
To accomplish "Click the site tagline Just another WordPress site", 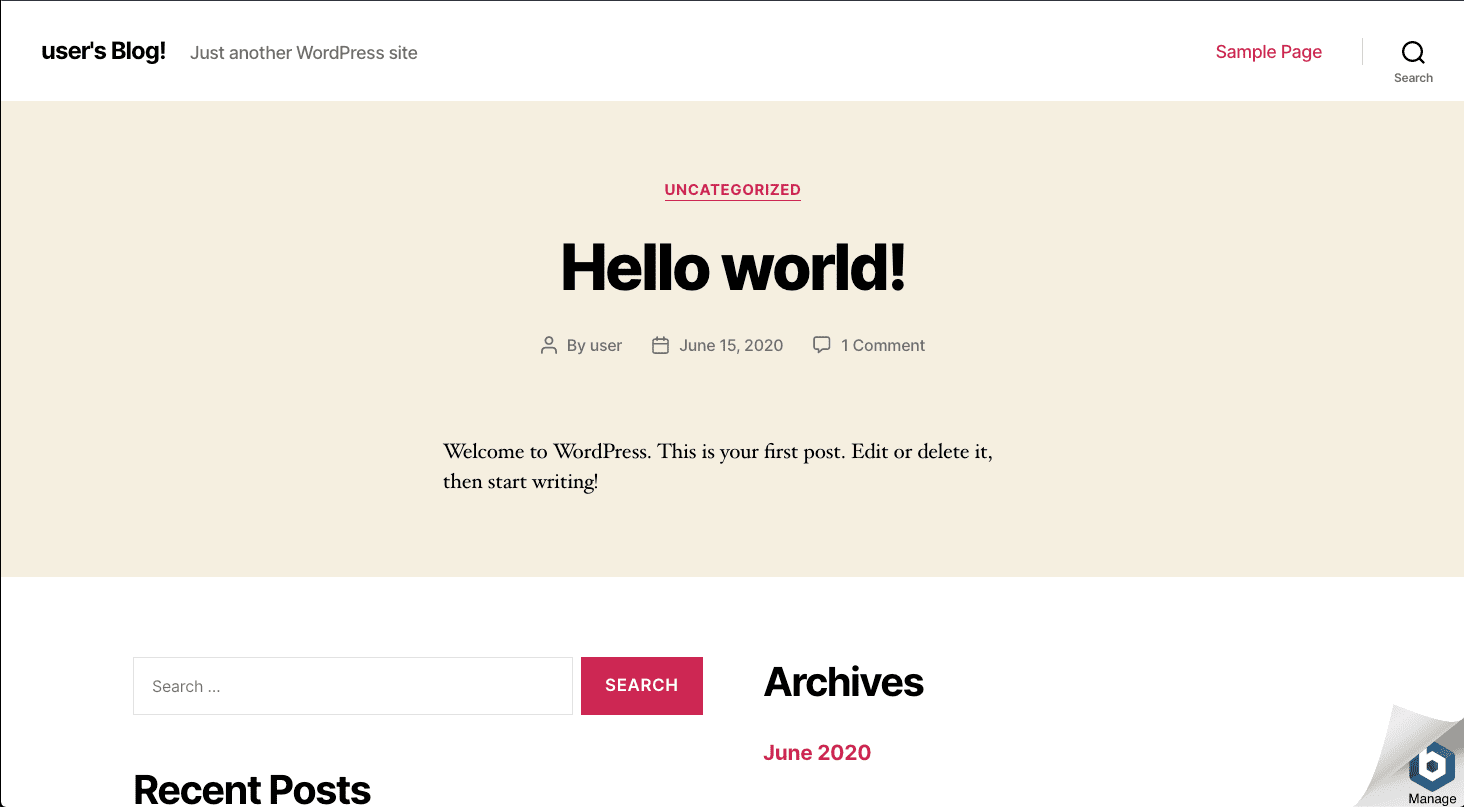I will click(x=304, y=53).
